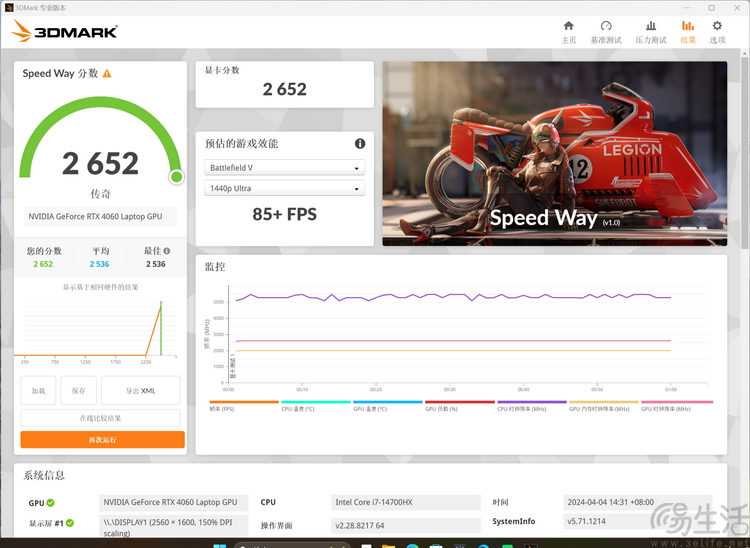This screenshot has width=750, height=548.
Task: Maximize the 3DMark window
Action: click(711, 8)
